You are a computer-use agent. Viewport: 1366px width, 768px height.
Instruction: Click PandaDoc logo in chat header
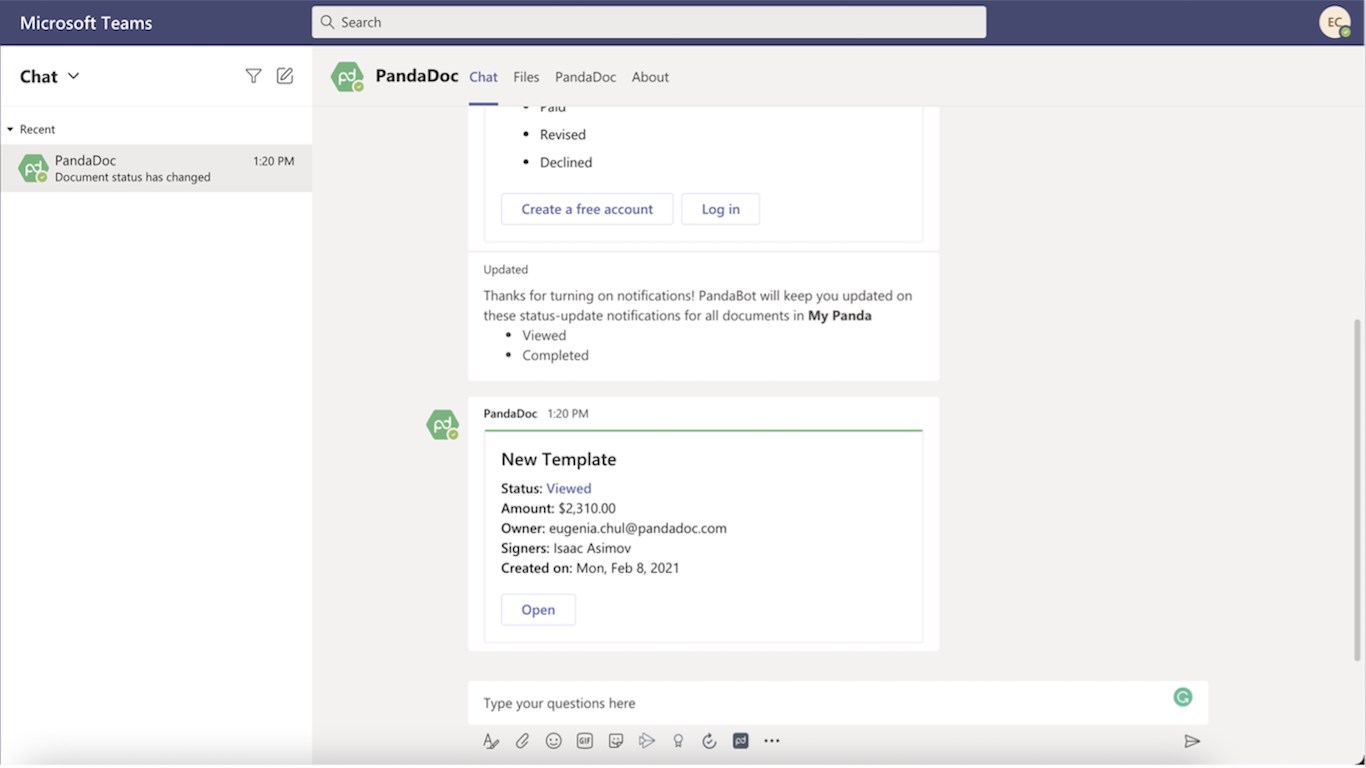point(347,77)
